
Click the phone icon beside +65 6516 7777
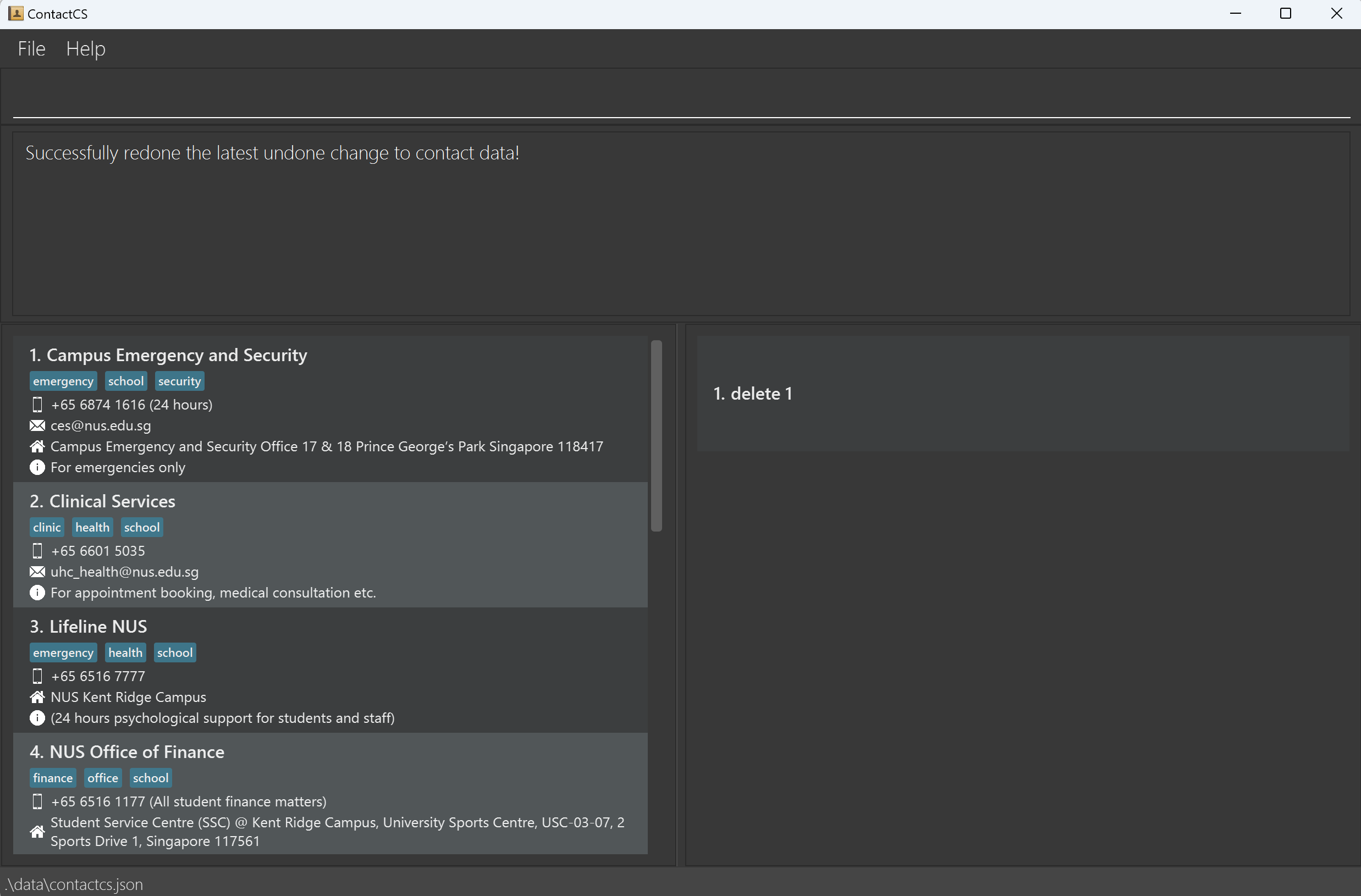[37, 676]
